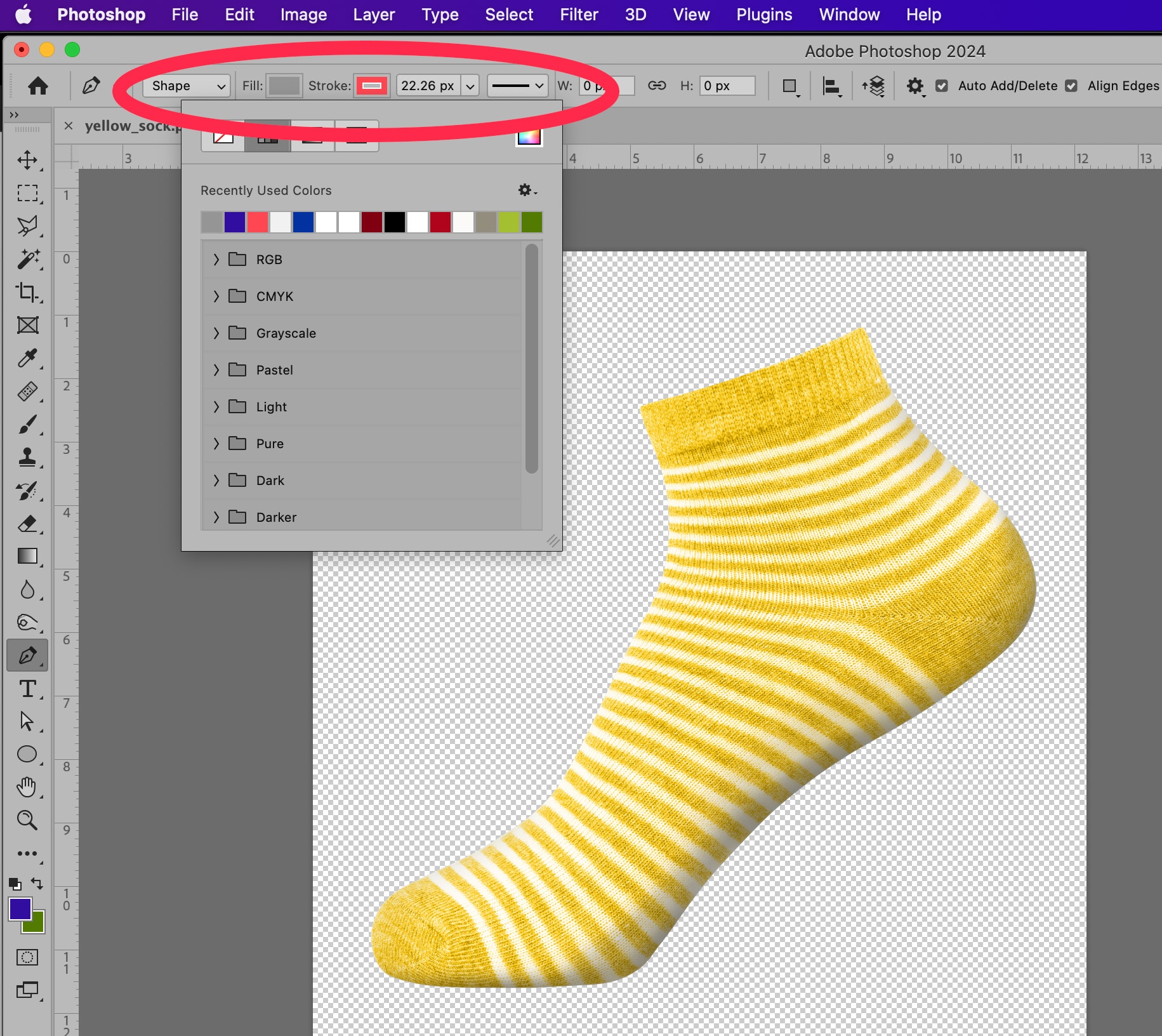
Task: Expand the Grayscale swatch folder
Action: click(216, 333)
